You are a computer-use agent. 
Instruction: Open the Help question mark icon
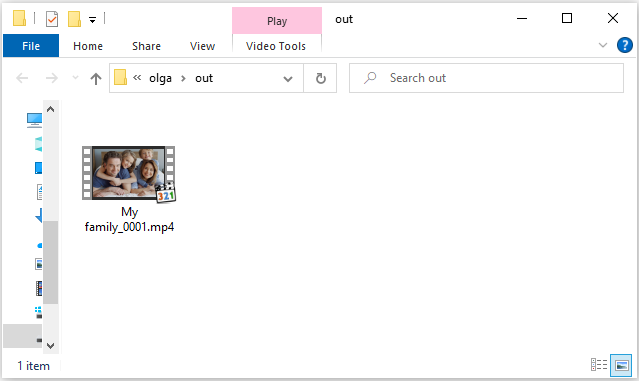point(625,45)
